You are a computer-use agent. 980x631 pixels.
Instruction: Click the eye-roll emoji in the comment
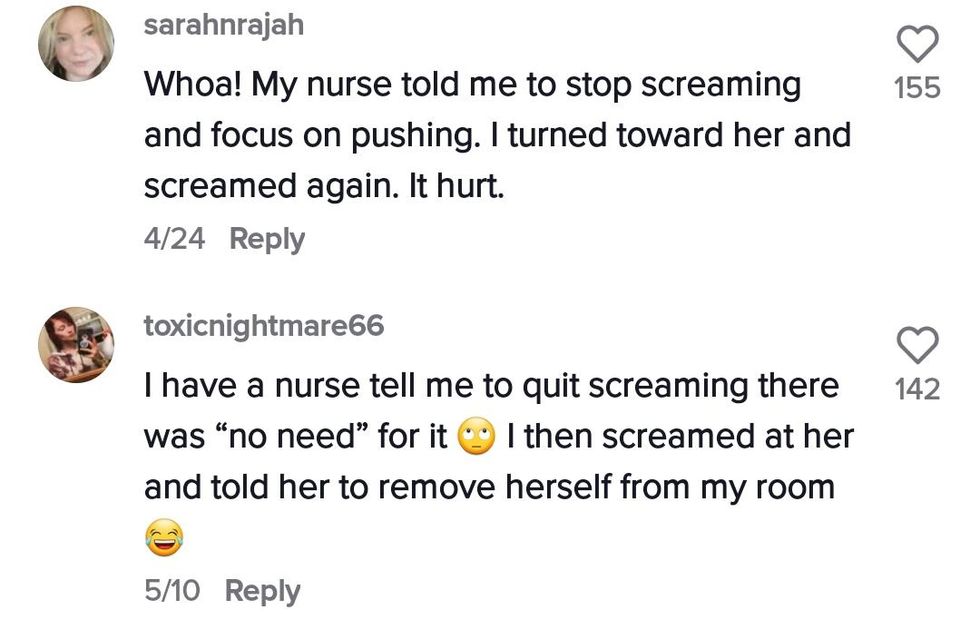point(476,438)
